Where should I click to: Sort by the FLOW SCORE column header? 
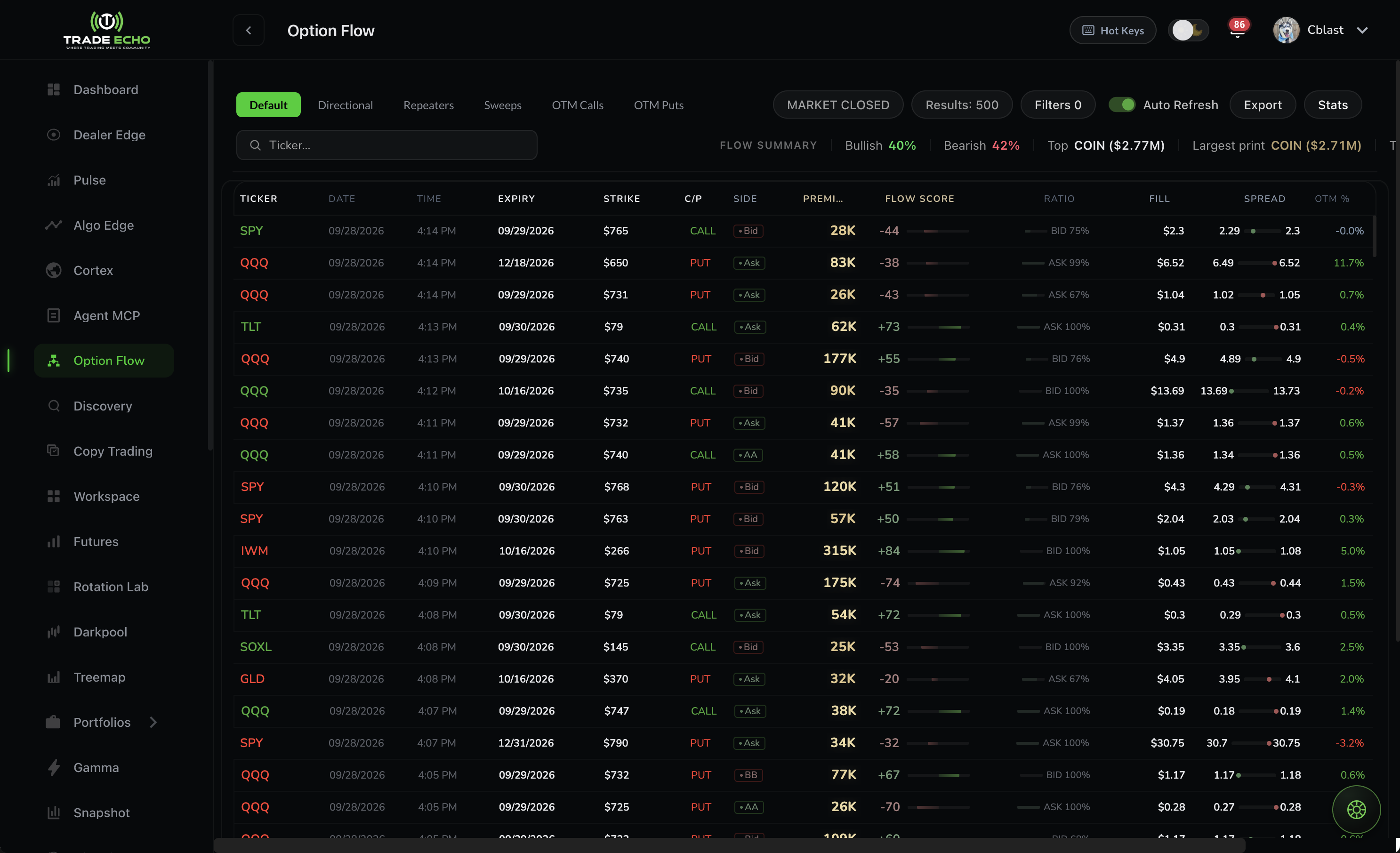[x=919, y=198]
